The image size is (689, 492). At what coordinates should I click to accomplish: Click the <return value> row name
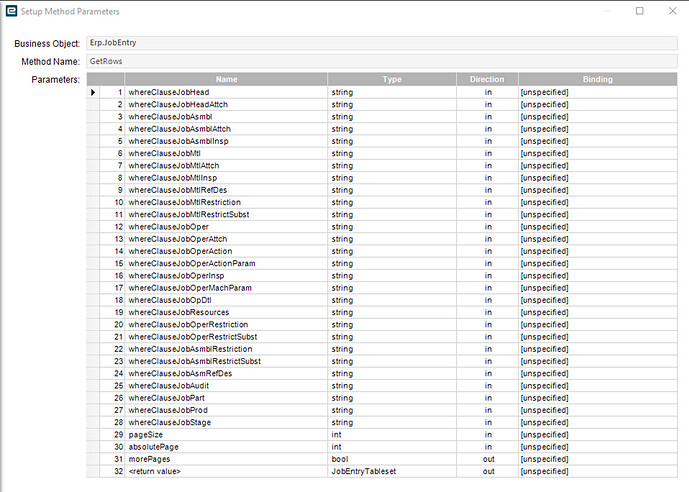tap(155, 471)
